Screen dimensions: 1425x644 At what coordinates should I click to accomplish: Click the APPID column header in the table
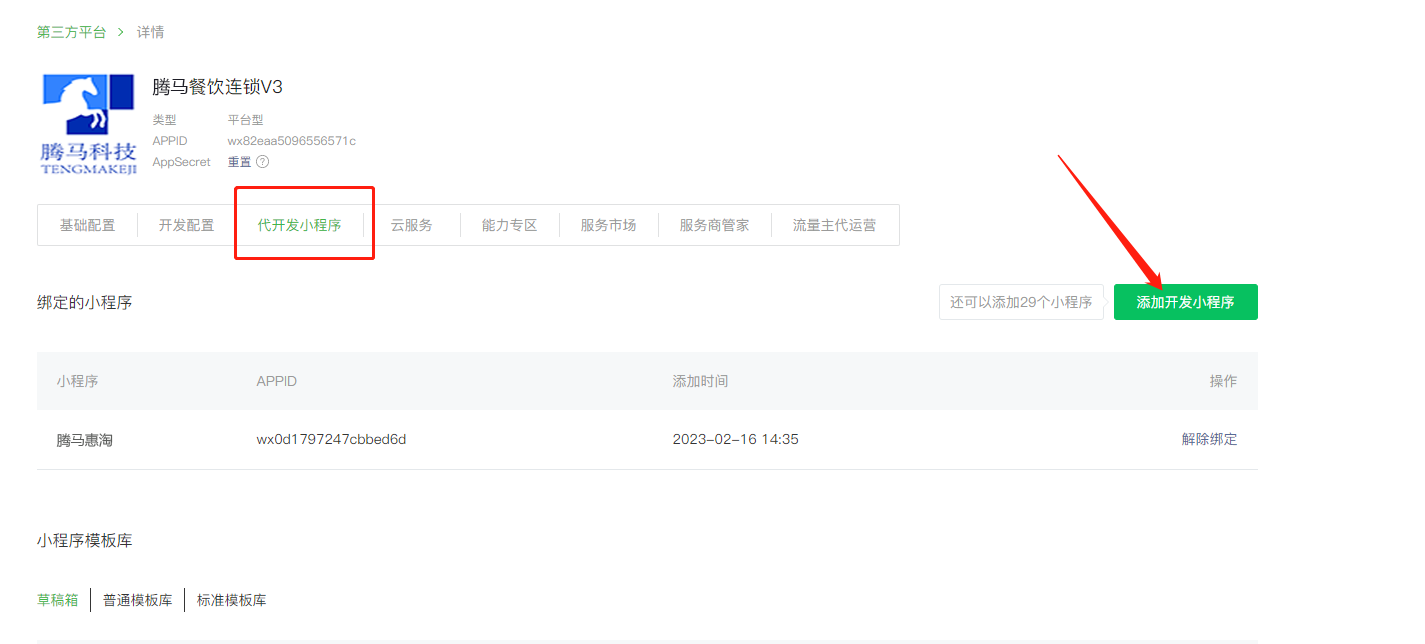[x=277, y=381]
